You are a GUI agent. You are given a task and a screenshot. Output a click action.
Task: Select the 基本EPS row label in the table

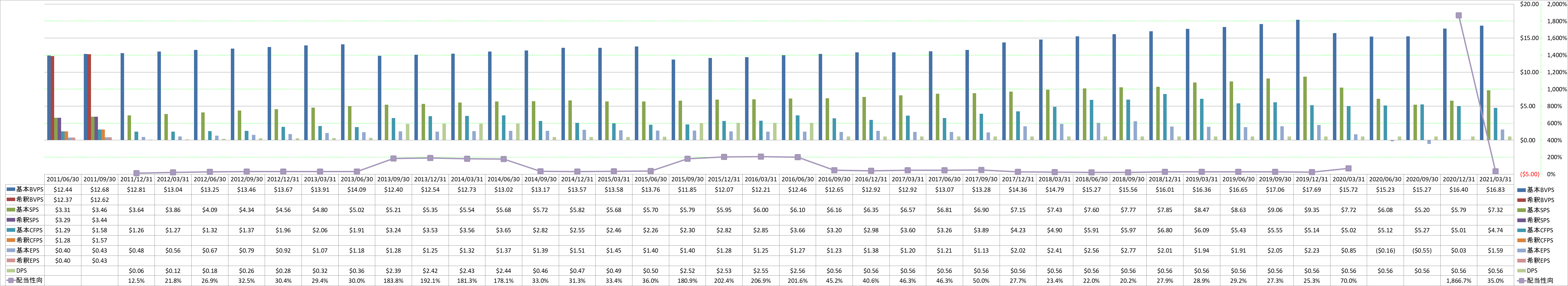pyautogui.click(x=28, y=250)
